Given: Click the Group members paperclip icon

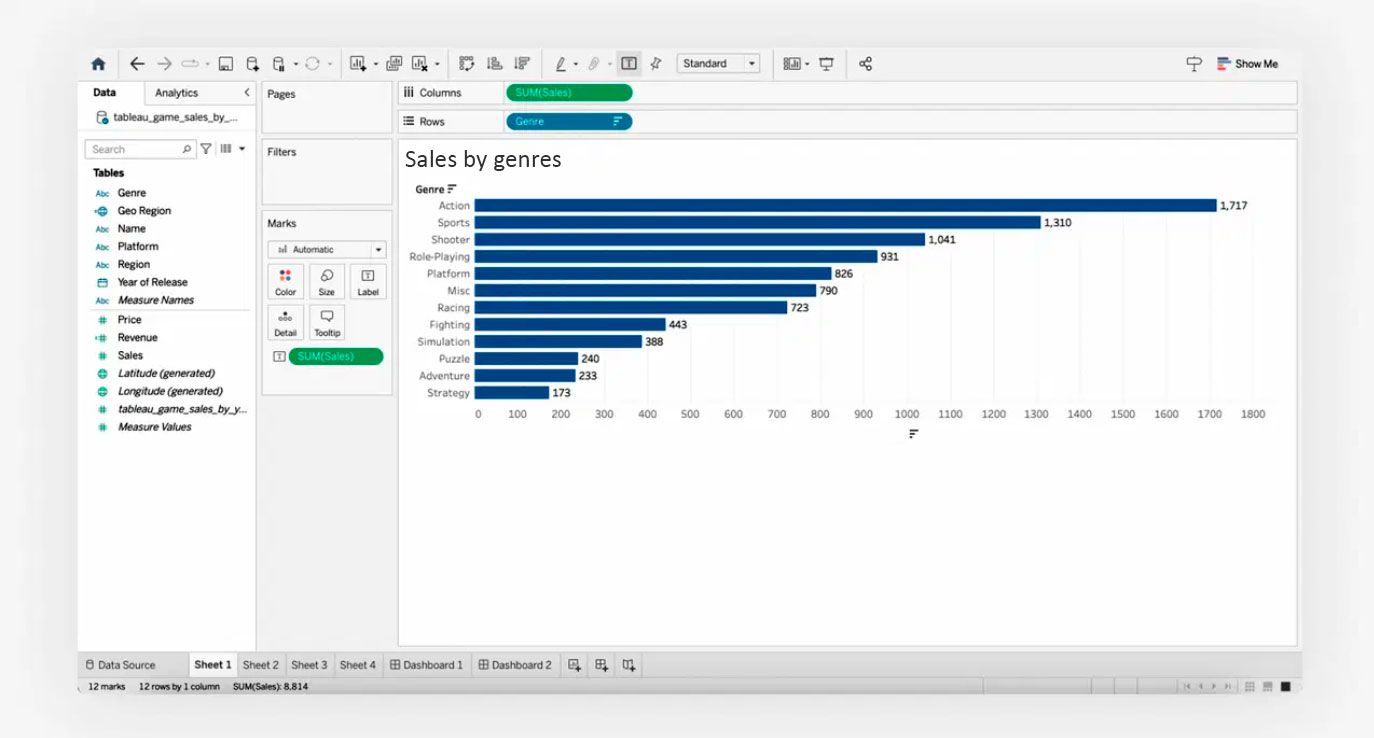Looking at the screenshot, I should (x=594, y=64).
